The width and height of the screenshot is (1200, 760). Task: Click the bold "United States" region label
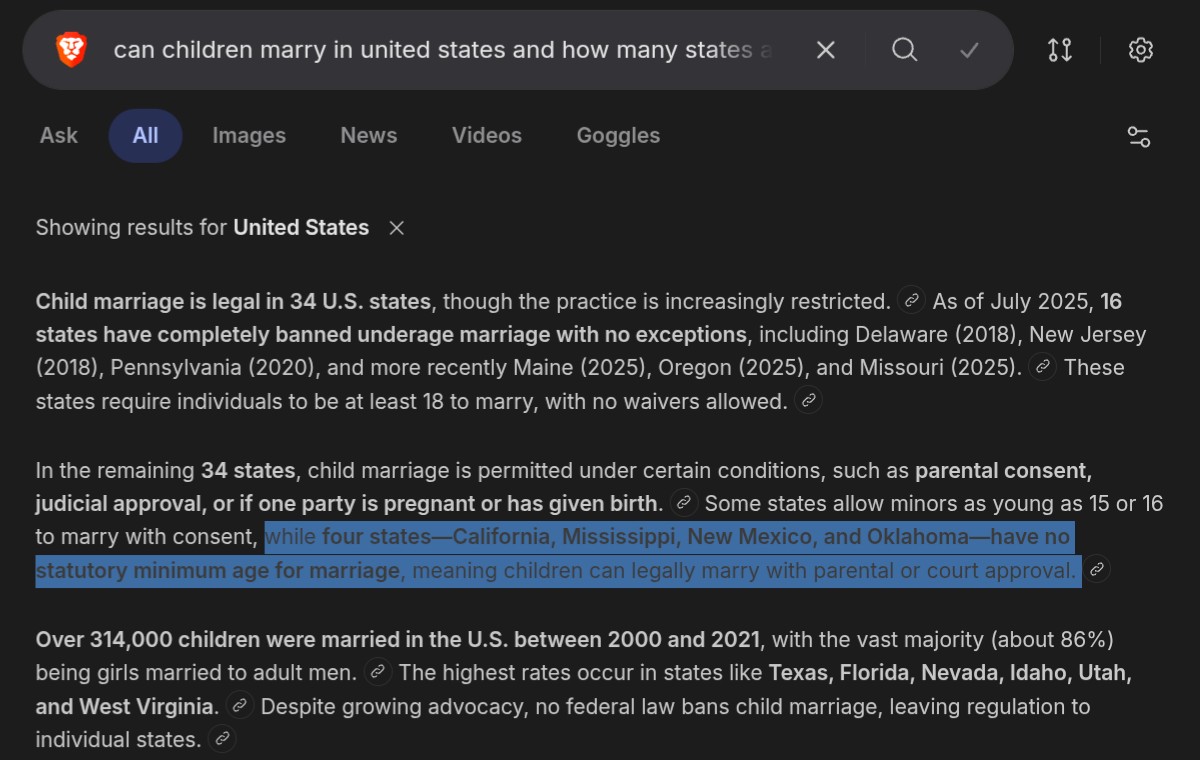301,228
